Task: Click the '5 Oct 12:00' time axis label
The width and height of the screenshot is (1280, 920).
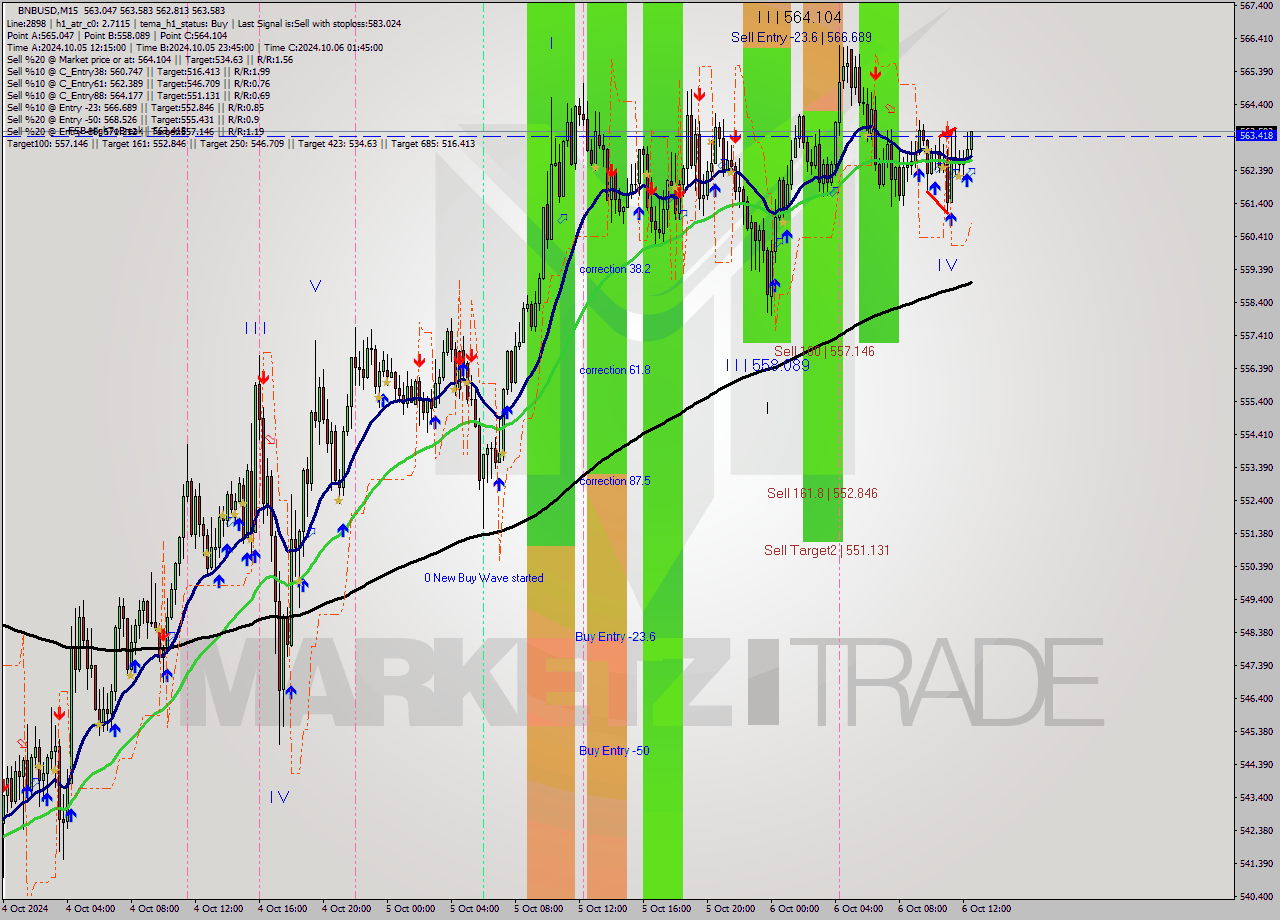Action: [603, 909]
